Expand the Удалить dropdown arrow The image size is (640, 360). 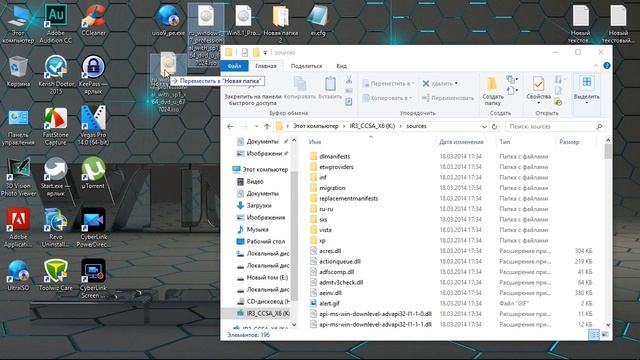[456, 84]
